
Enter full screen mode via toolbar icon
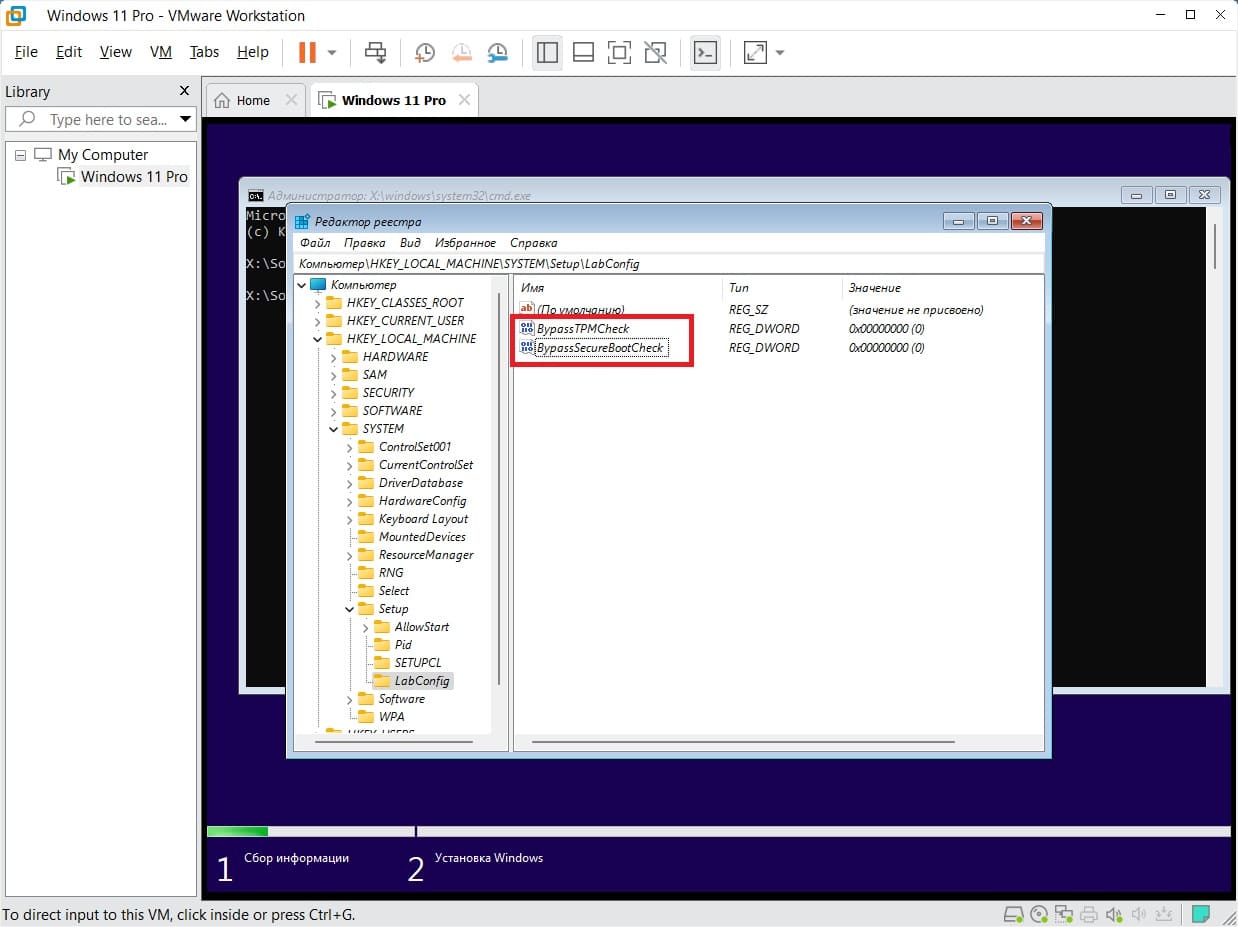(620, 53)
